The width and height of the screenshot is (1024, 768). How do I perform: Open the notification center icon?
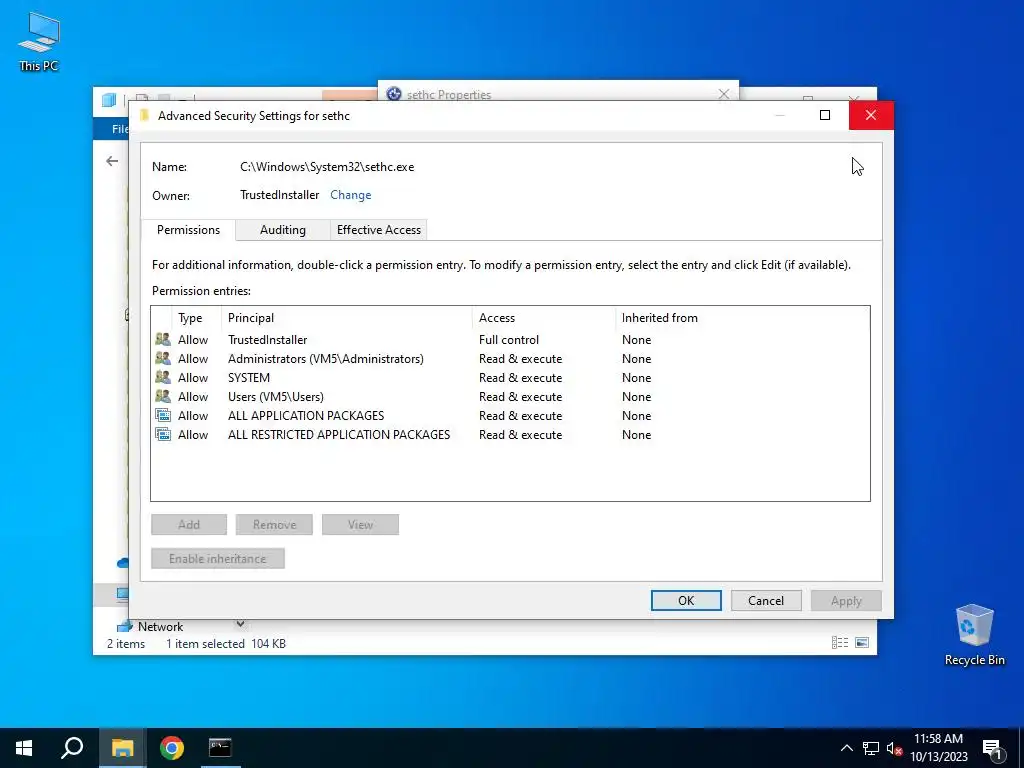point(992,748)
